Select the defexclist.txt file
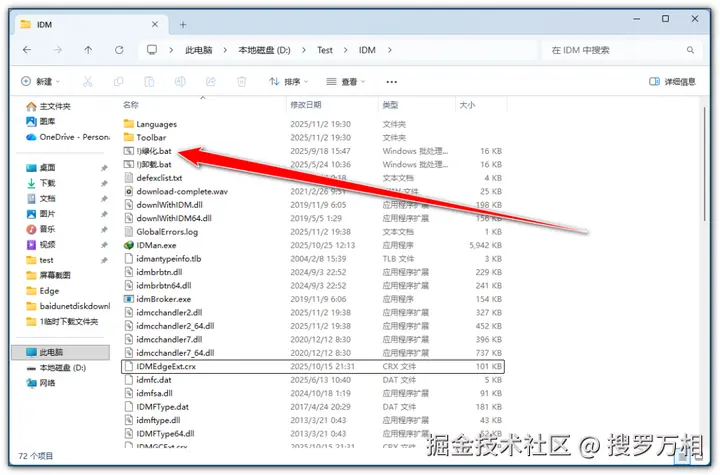Screen dimensions: 720x475 pos(313,178)
